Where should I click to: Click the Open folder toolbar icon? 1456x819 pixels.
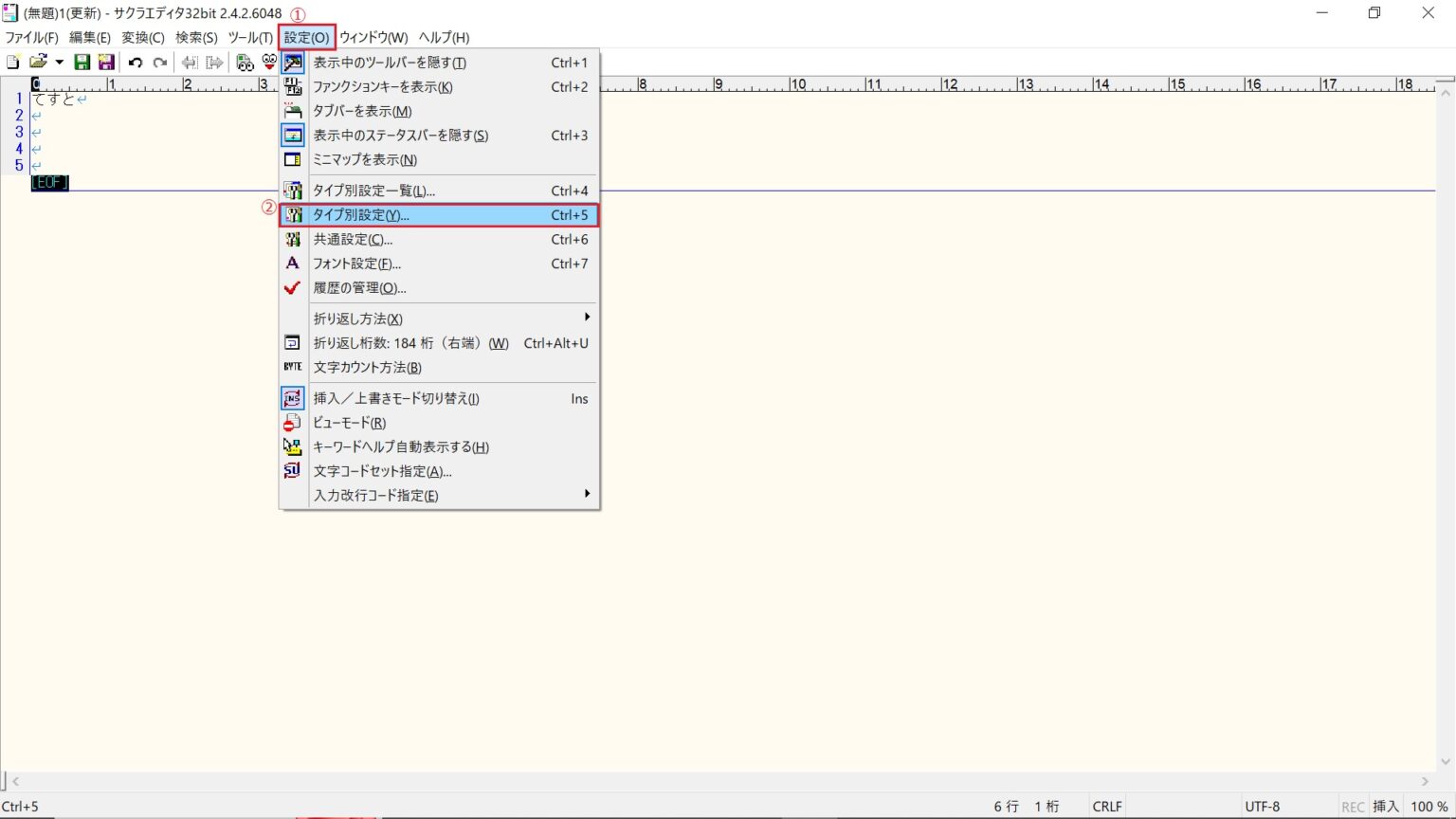(x=37, y=63)
